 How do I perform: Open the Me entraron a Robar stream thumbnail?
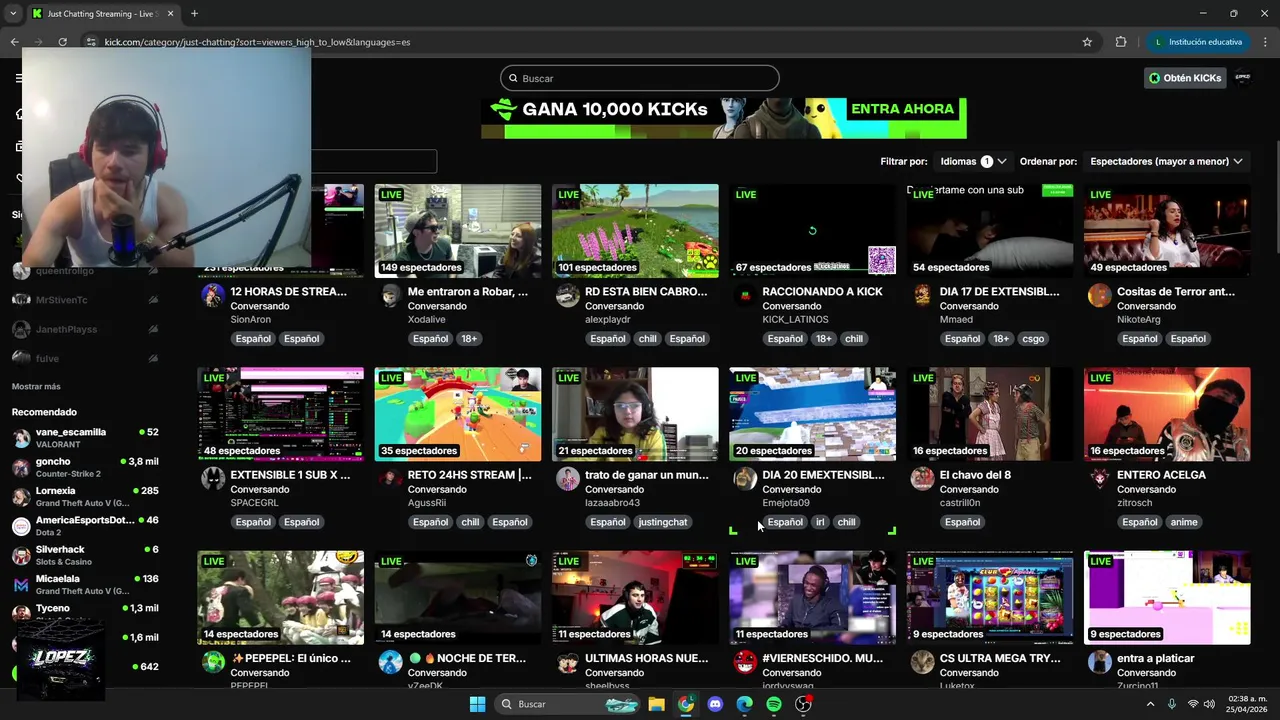click(x=458, y=231)
